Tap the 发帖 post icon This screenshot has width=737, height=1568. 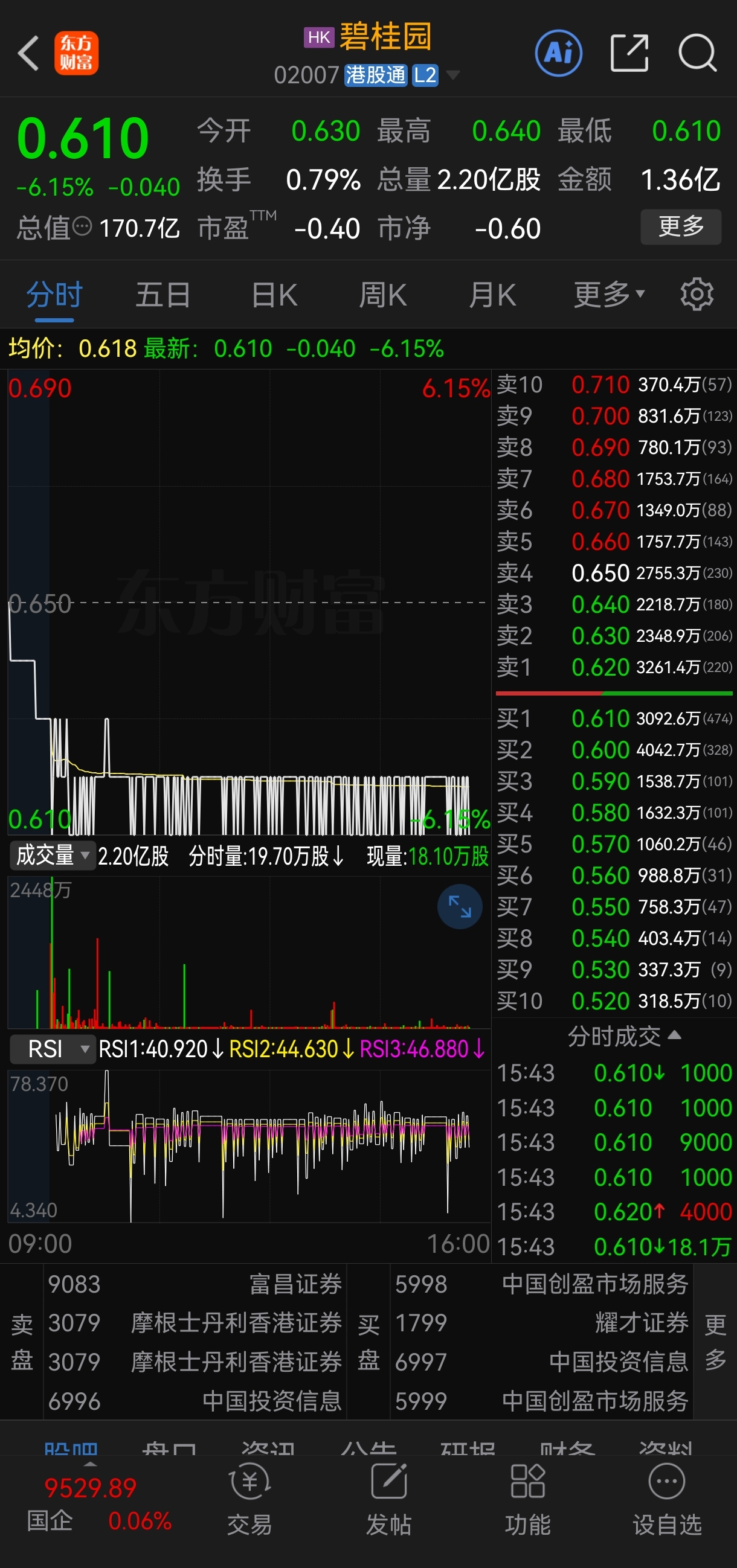388,1500
